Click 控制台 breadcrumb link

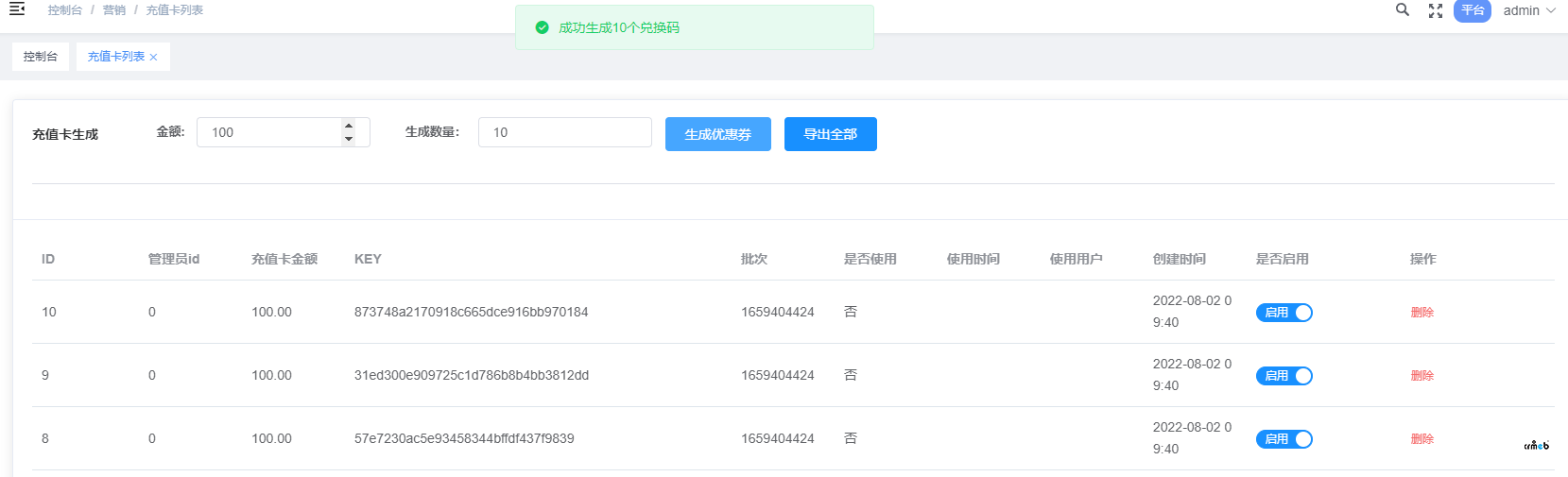(x=65, y=9)
